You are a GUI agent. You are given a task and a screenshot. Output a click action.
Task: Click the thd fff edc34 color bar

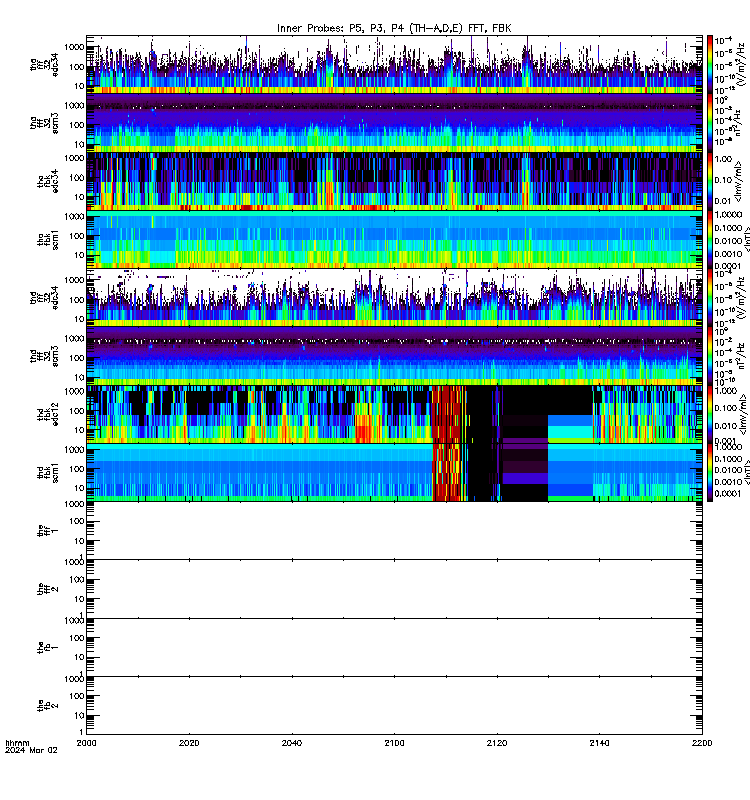(710, 298)
